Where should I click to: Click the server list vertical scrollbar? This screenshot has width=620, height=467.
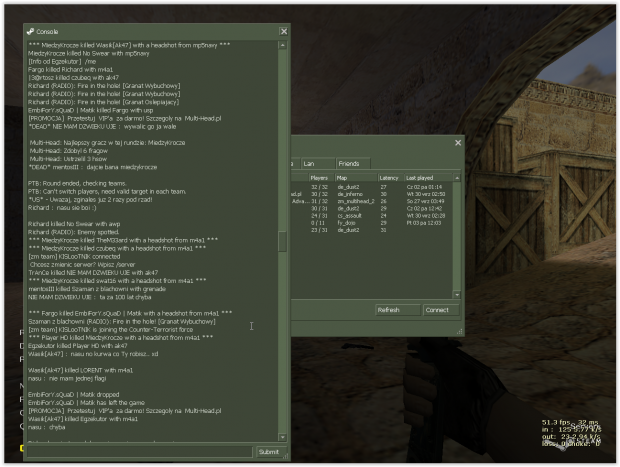[457, 236]
